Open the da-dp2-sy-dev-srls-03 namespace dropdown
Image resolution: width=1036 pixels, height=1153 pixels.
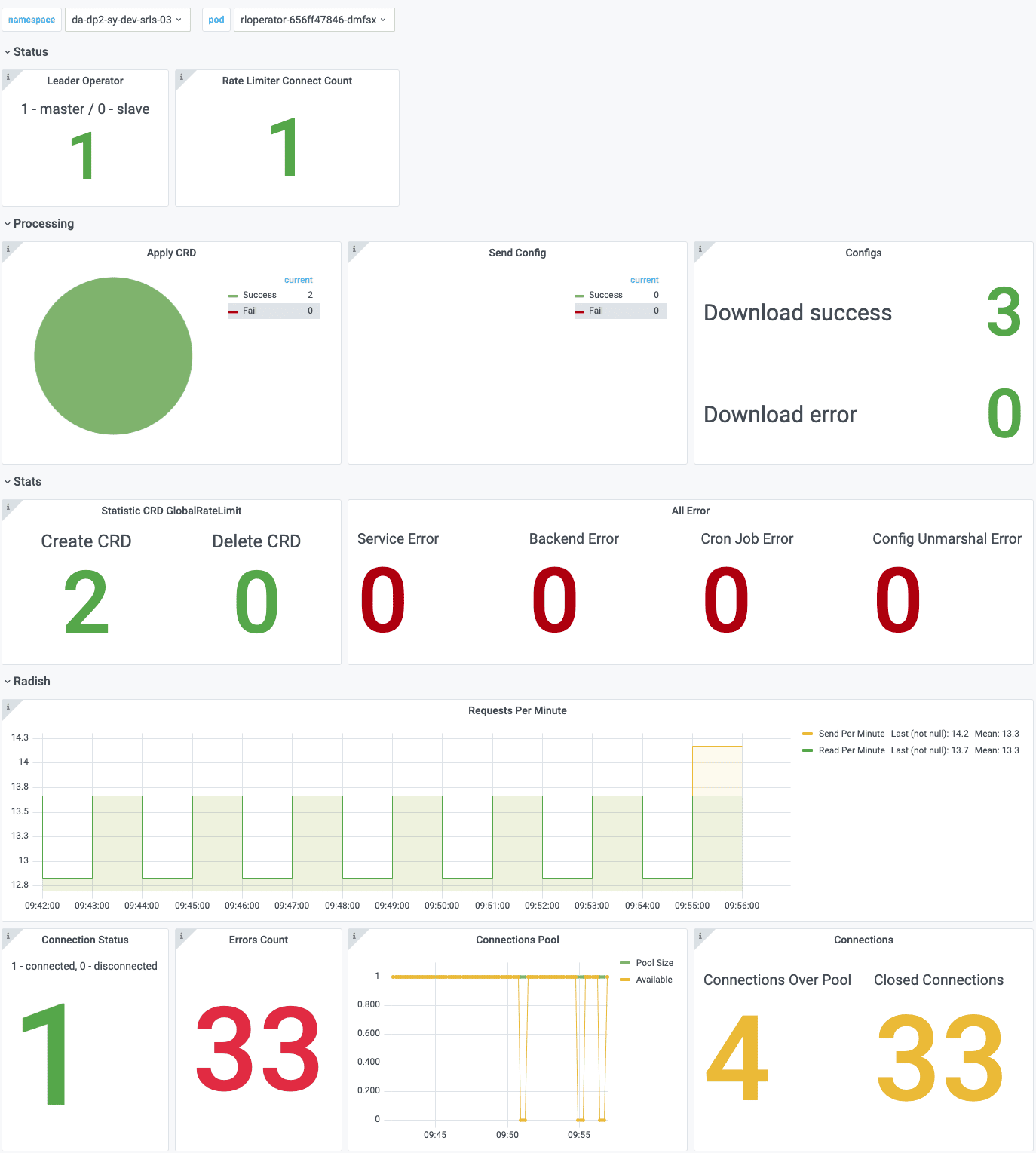pos(127,20)
